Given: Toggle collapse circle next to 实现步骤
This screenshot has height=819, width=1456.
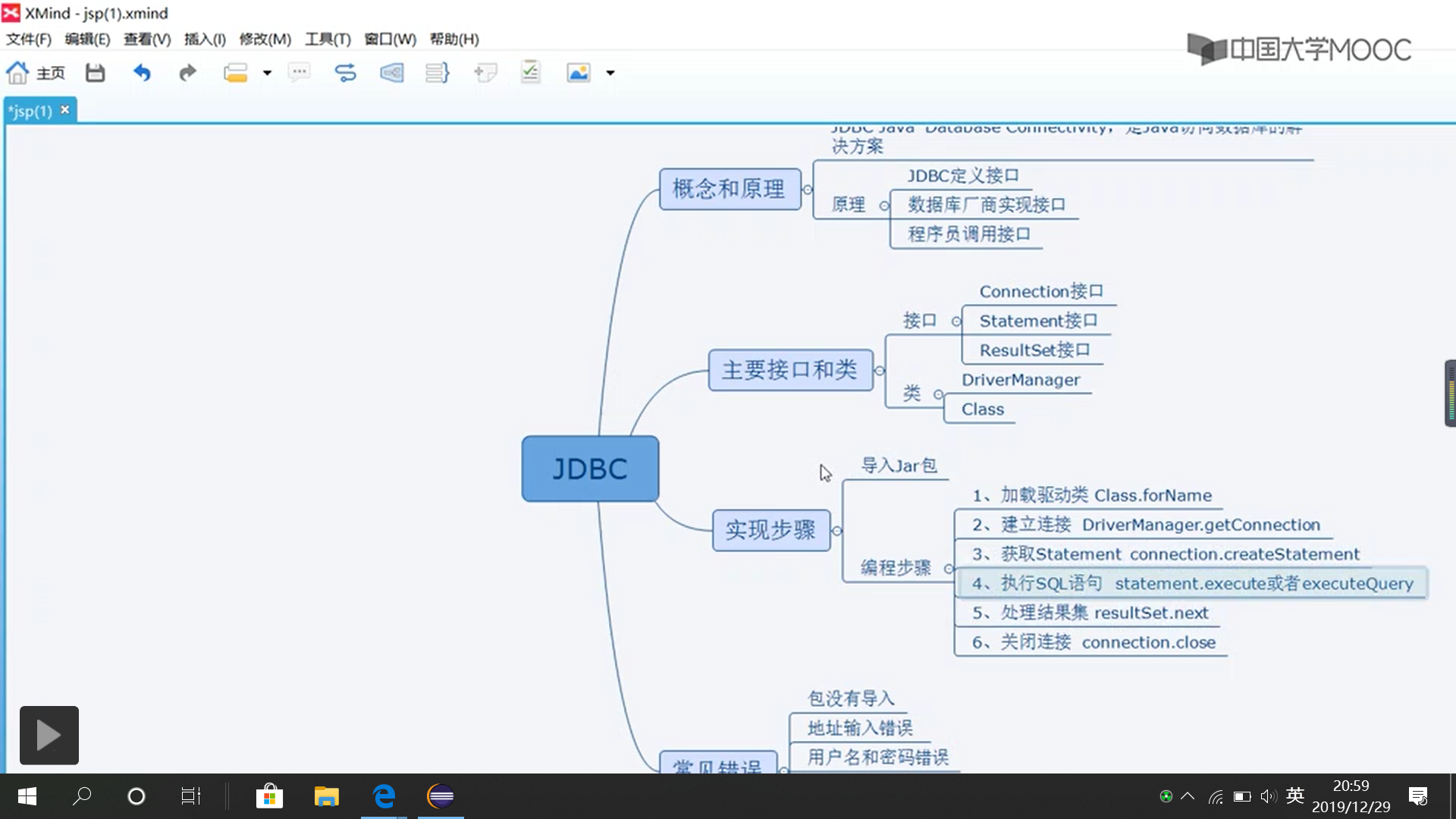Looking at the screenshot, I should coord(837,531).
